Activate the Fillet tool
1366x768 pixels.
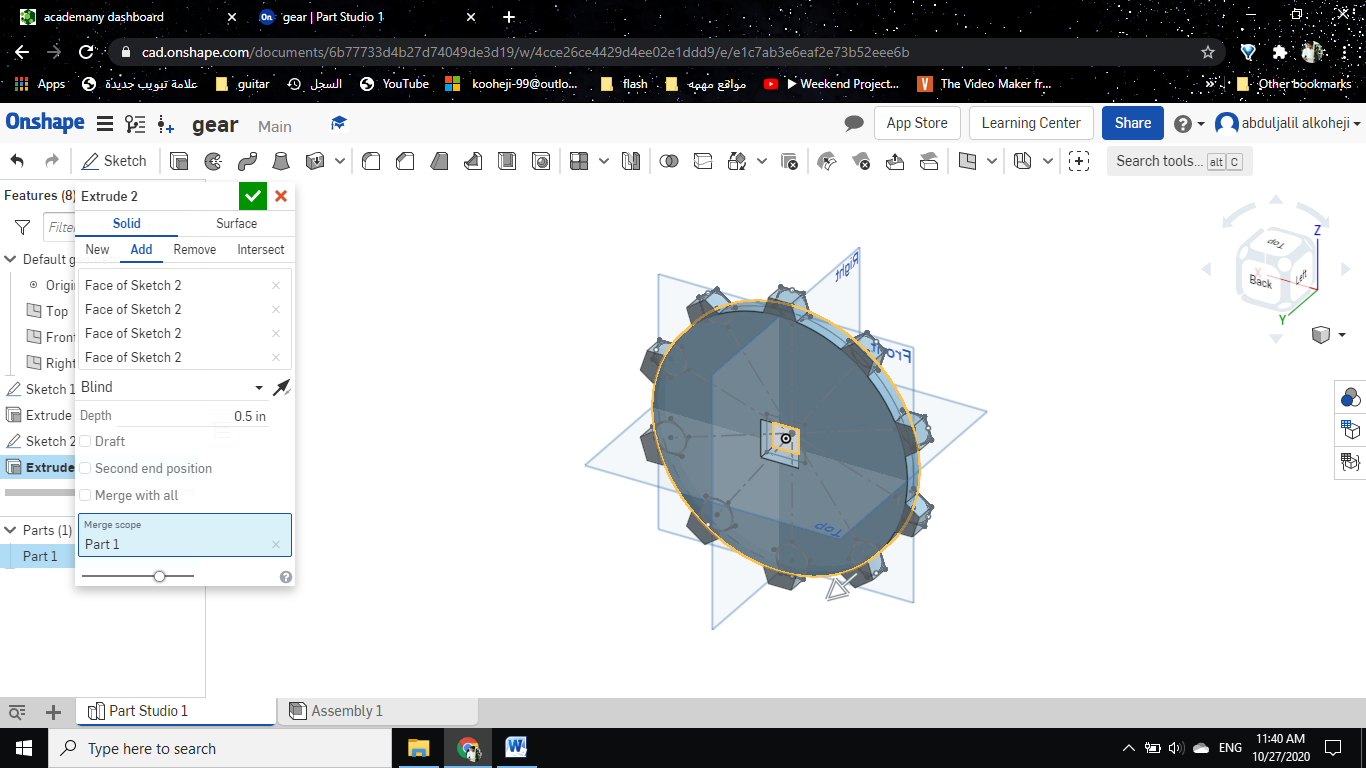pos(371,161)
